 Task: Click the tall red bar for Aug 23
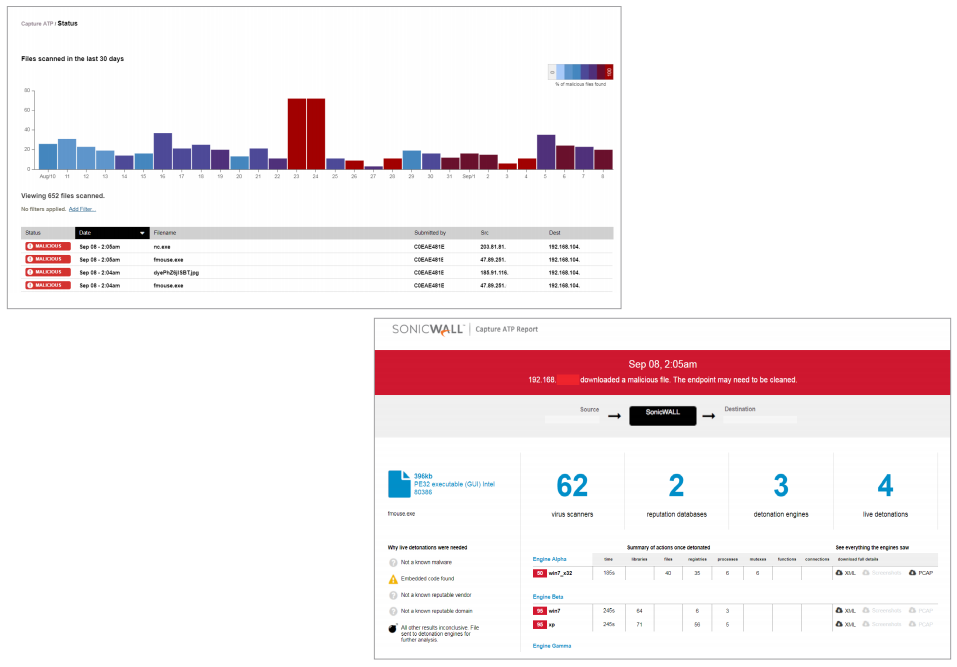(x=297, y=134)
